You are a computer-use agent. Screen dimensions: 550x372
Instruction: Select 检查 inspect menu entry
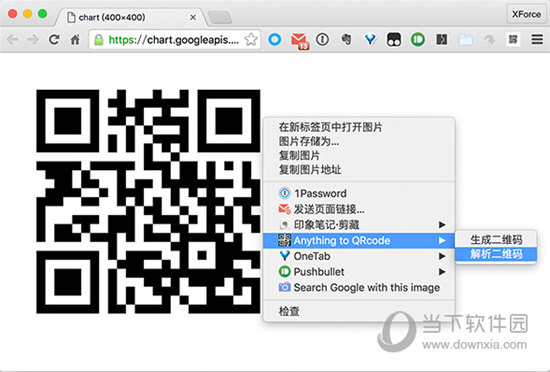coord(359,311)
